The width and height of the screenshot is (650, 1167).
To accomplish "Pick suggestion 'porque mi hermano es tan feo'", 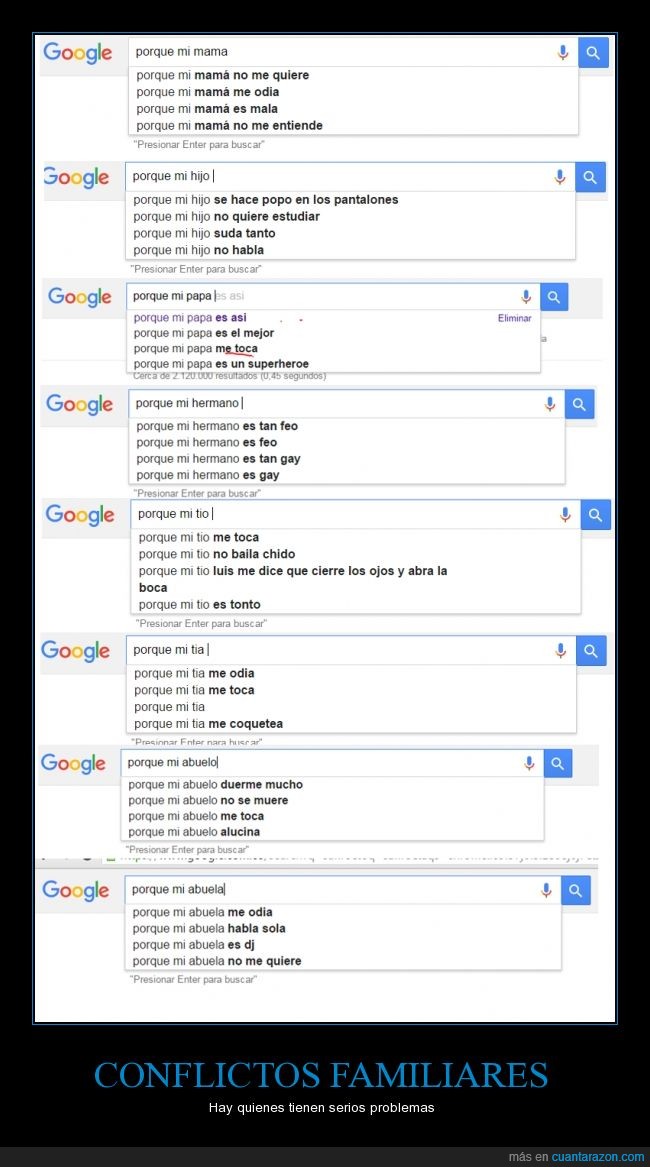I will click(217, 426).
